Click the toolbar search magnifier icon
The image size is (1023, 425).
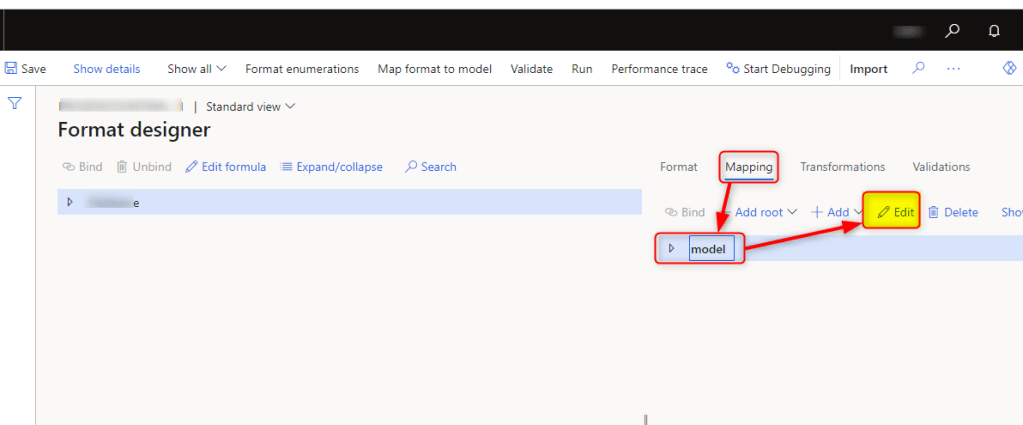(x=918, y=69)
